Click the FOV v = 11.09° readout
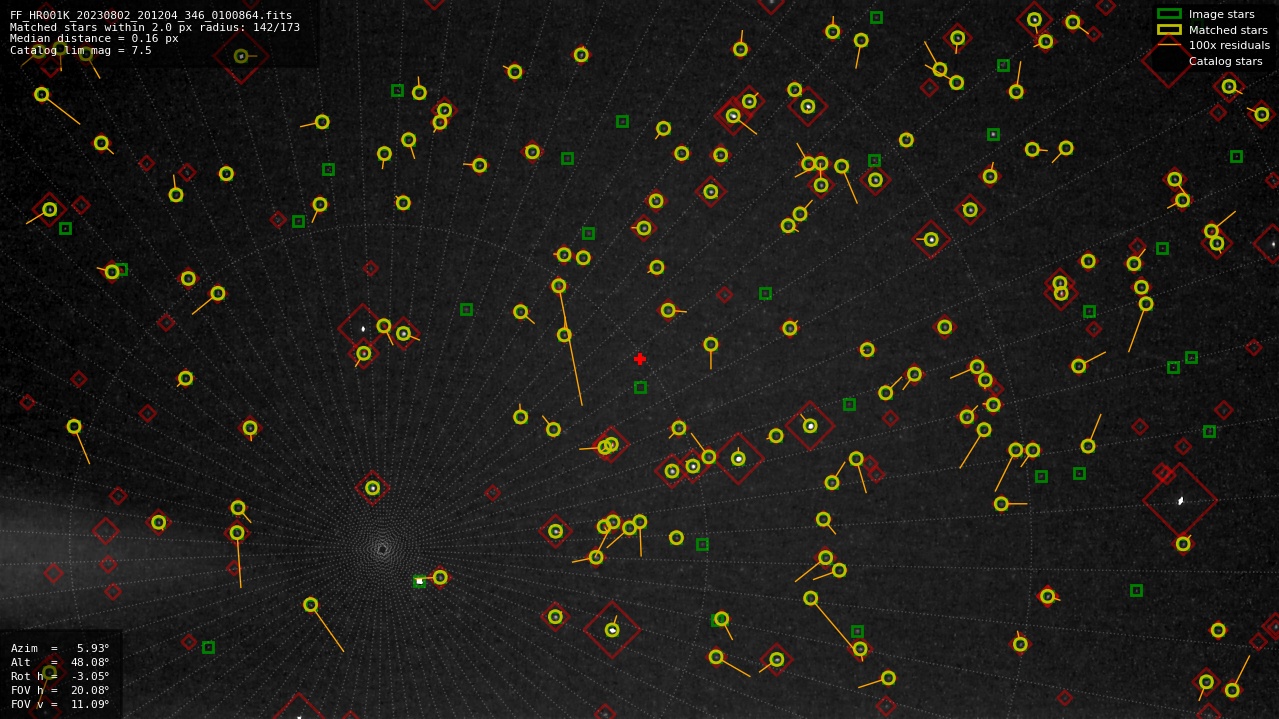Image resolution: width=1279 pixels, height=719 pixels. tap(60, 704)
